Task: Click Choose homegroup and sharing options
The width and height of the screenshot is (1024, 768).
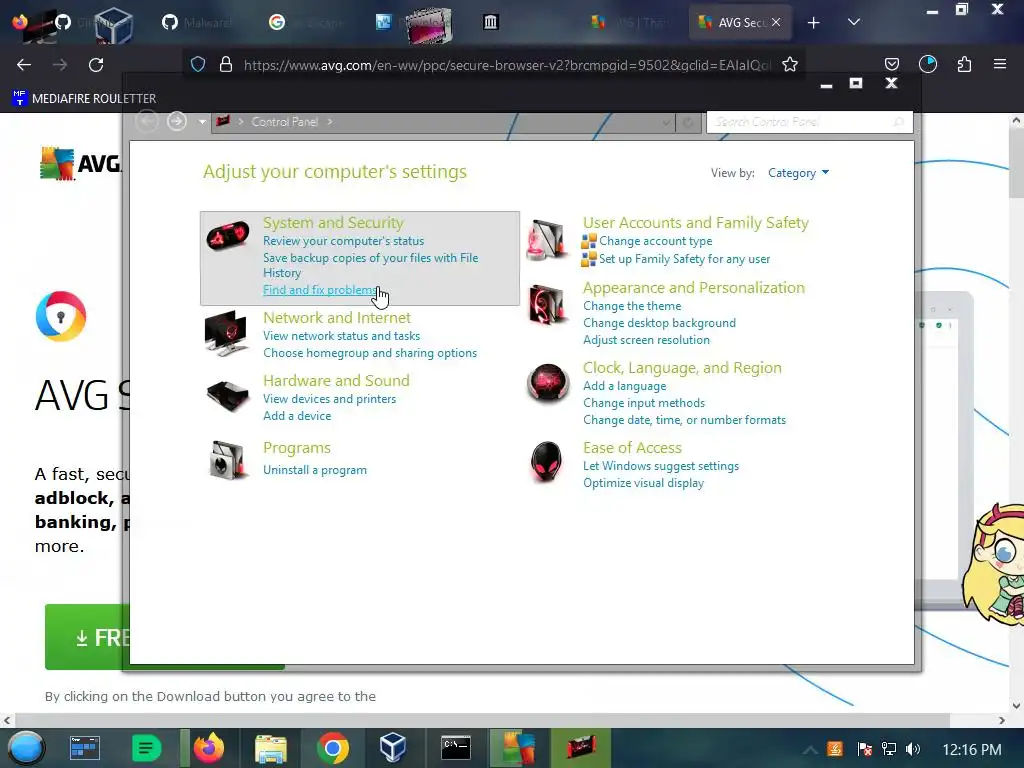Action: click(x=370, y=353)
